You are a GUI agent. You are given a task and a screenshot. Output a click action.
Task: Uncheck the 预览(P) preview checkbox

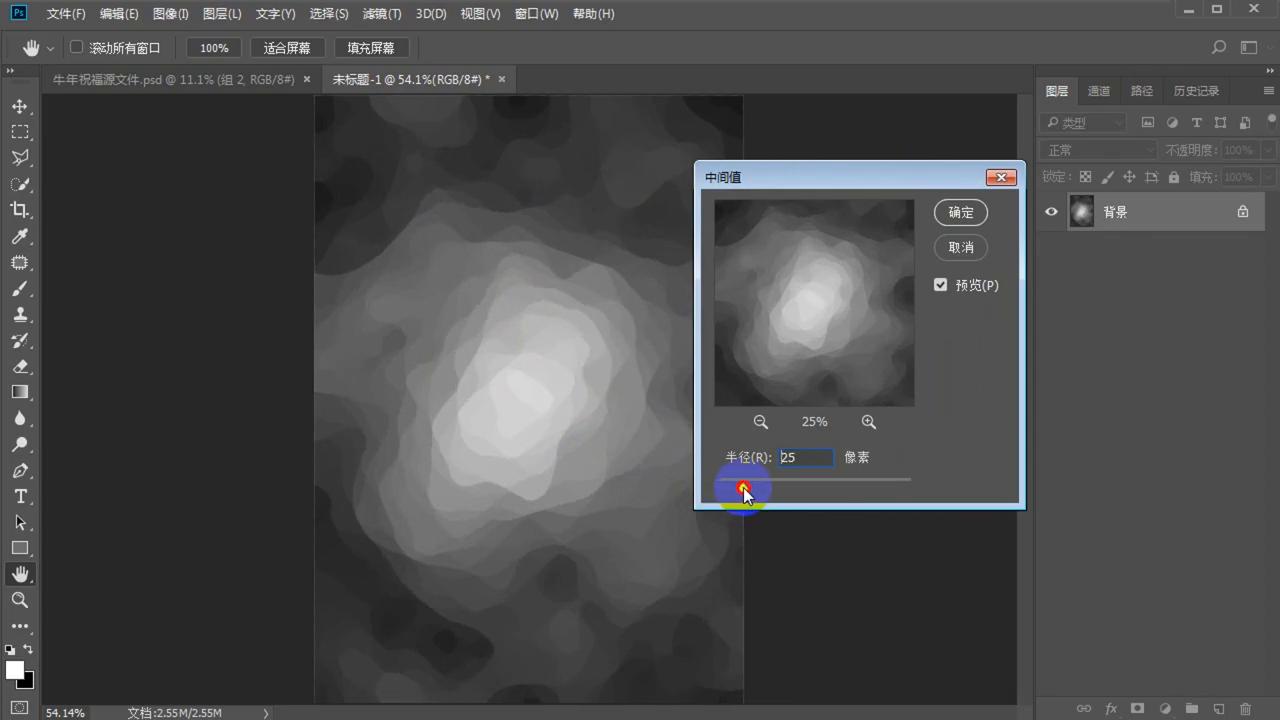click(x=940, y=285)
